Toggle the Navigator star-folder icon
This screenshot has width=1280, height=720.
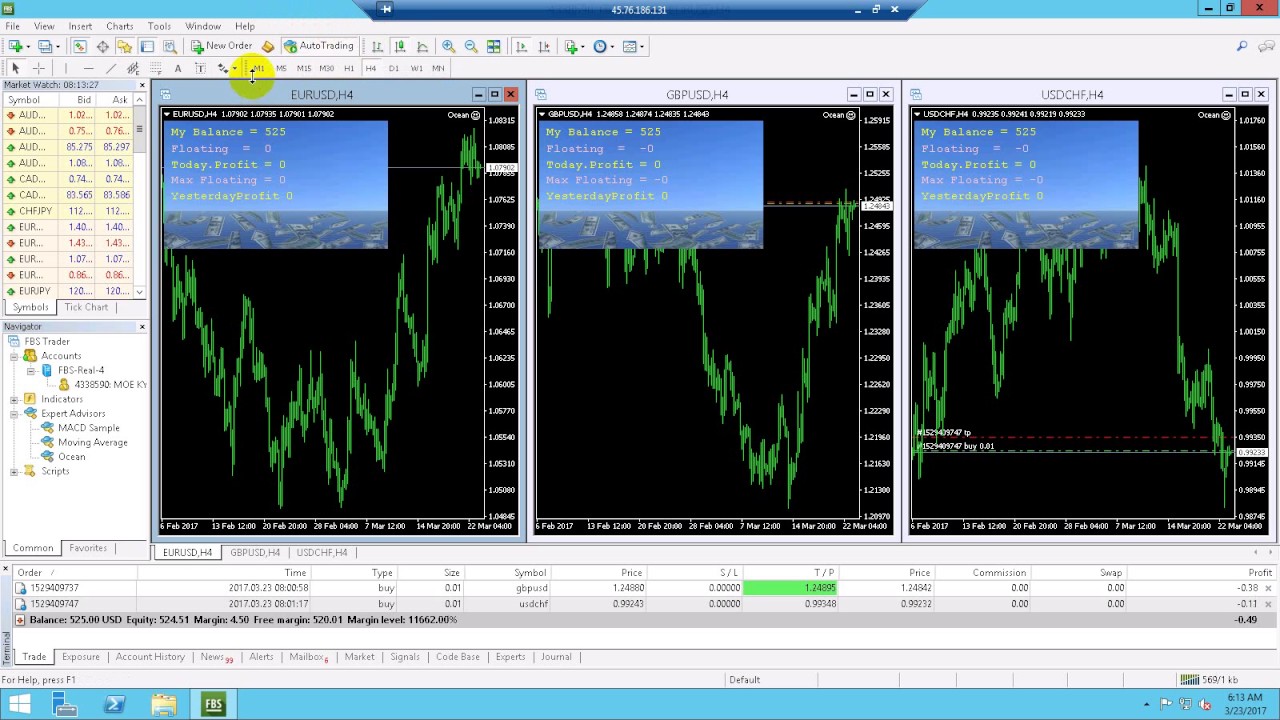[x=124, y=46]
